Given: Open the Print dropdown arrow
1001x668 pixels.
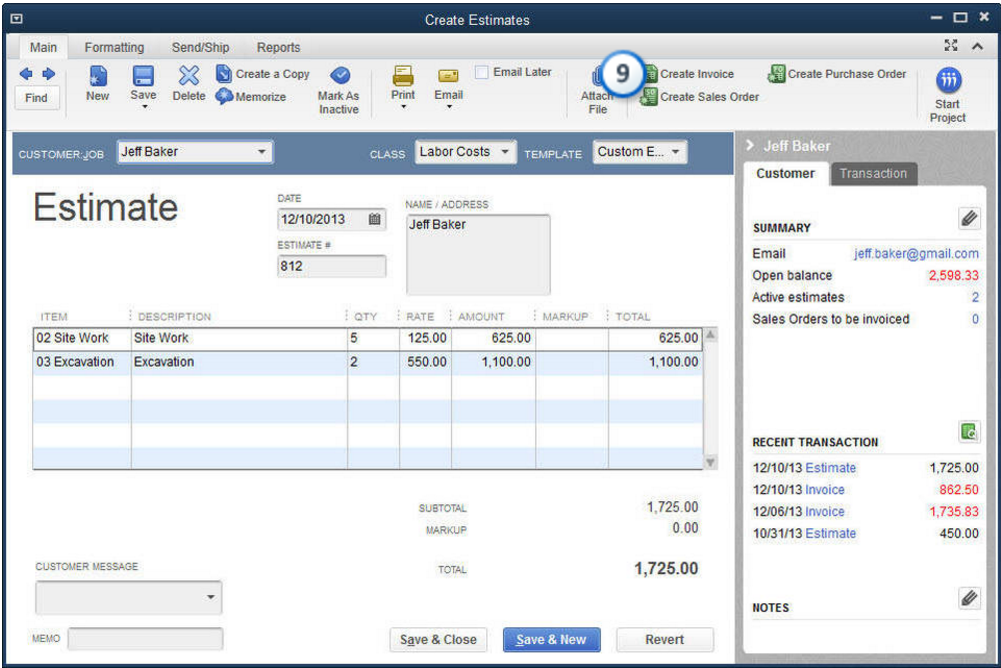Looking at the screenshot, I should pyautogui.click(x=403, y=107).
